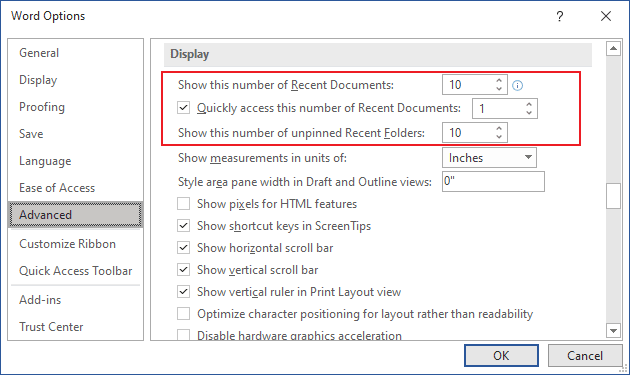
Task: Select the Ease of Access category
Action: click(x=75, y=188)
